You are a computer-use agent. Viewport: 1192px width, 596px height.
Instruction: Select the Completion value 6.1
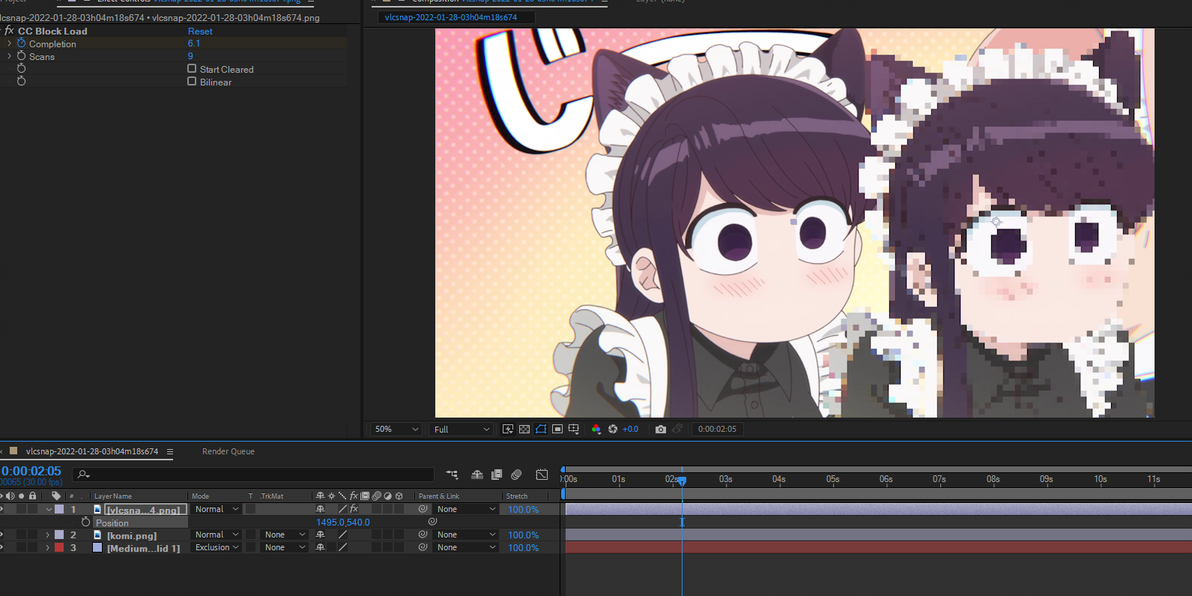tap(194, 43)
